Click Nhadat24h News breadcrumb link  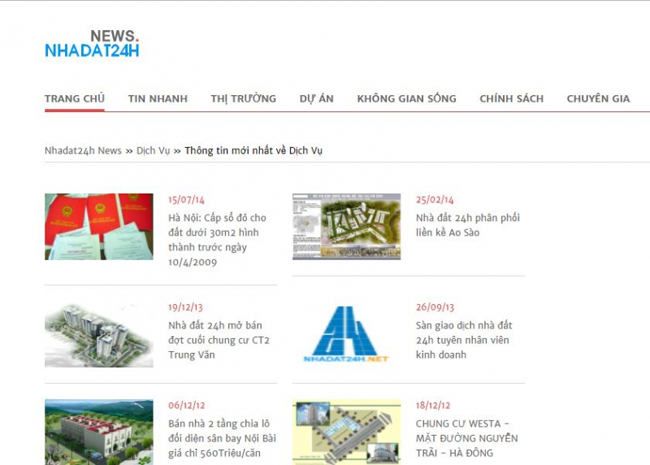coord(83,150)
